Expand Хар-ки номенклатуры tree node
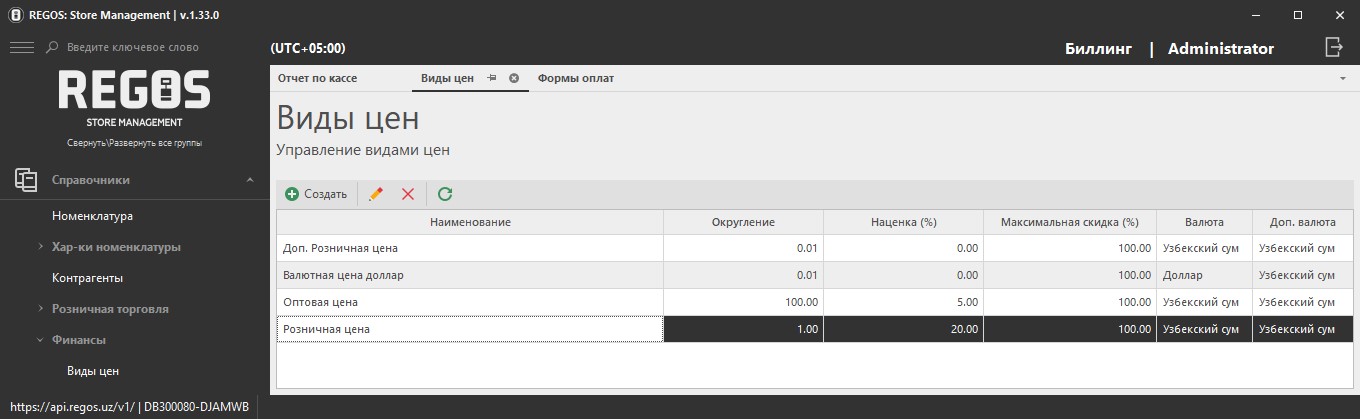 40,247
